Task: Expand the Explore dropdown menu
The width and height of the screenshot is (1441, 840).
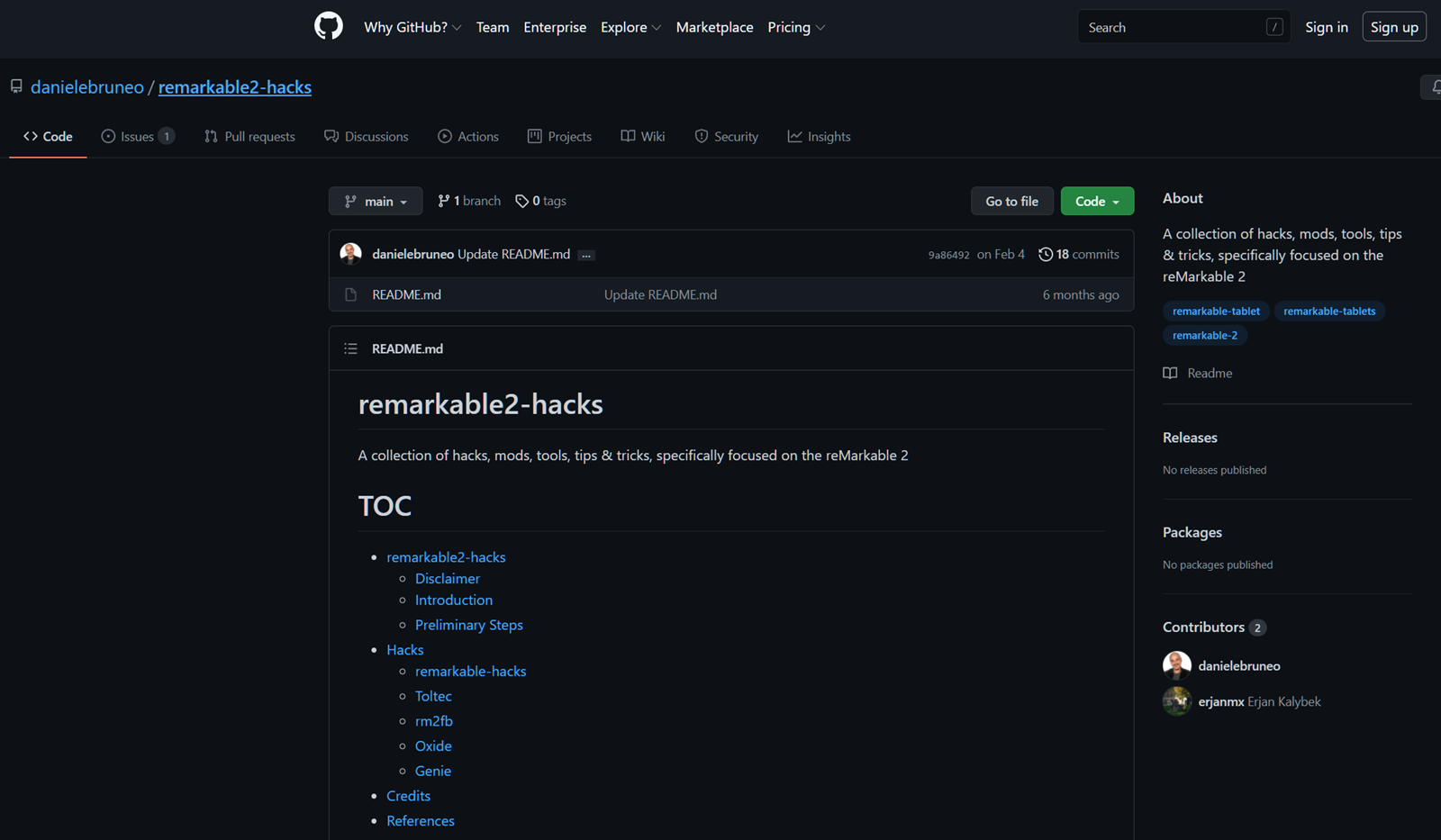Action: click(630, 27)
